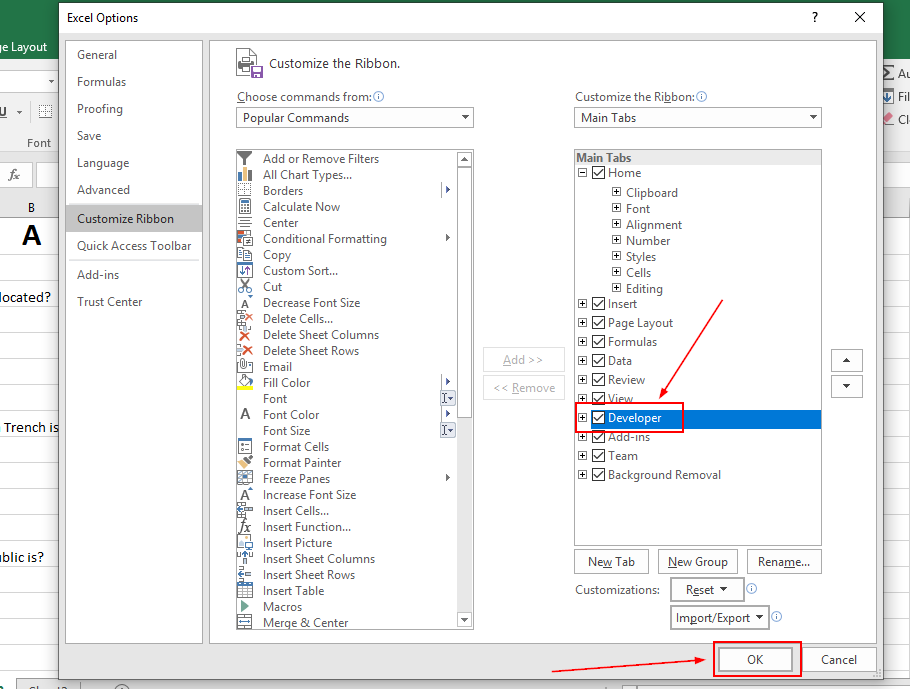Click the Format Painter brush icon

pos(245,463)
